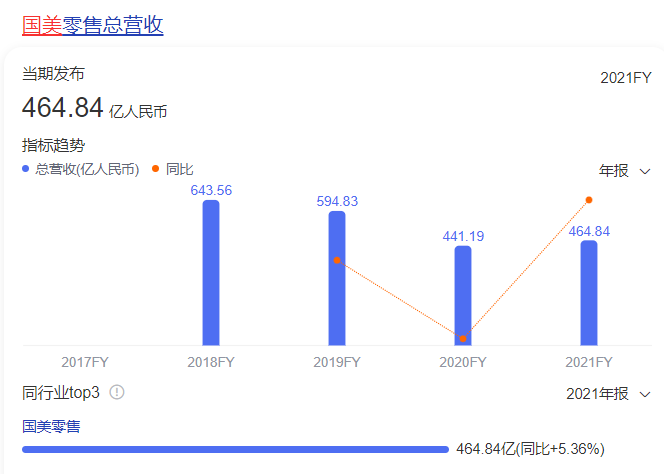Screen dimensions: 664x474
Task: Click the 2020FY axis label
Action: click(463, 362)
